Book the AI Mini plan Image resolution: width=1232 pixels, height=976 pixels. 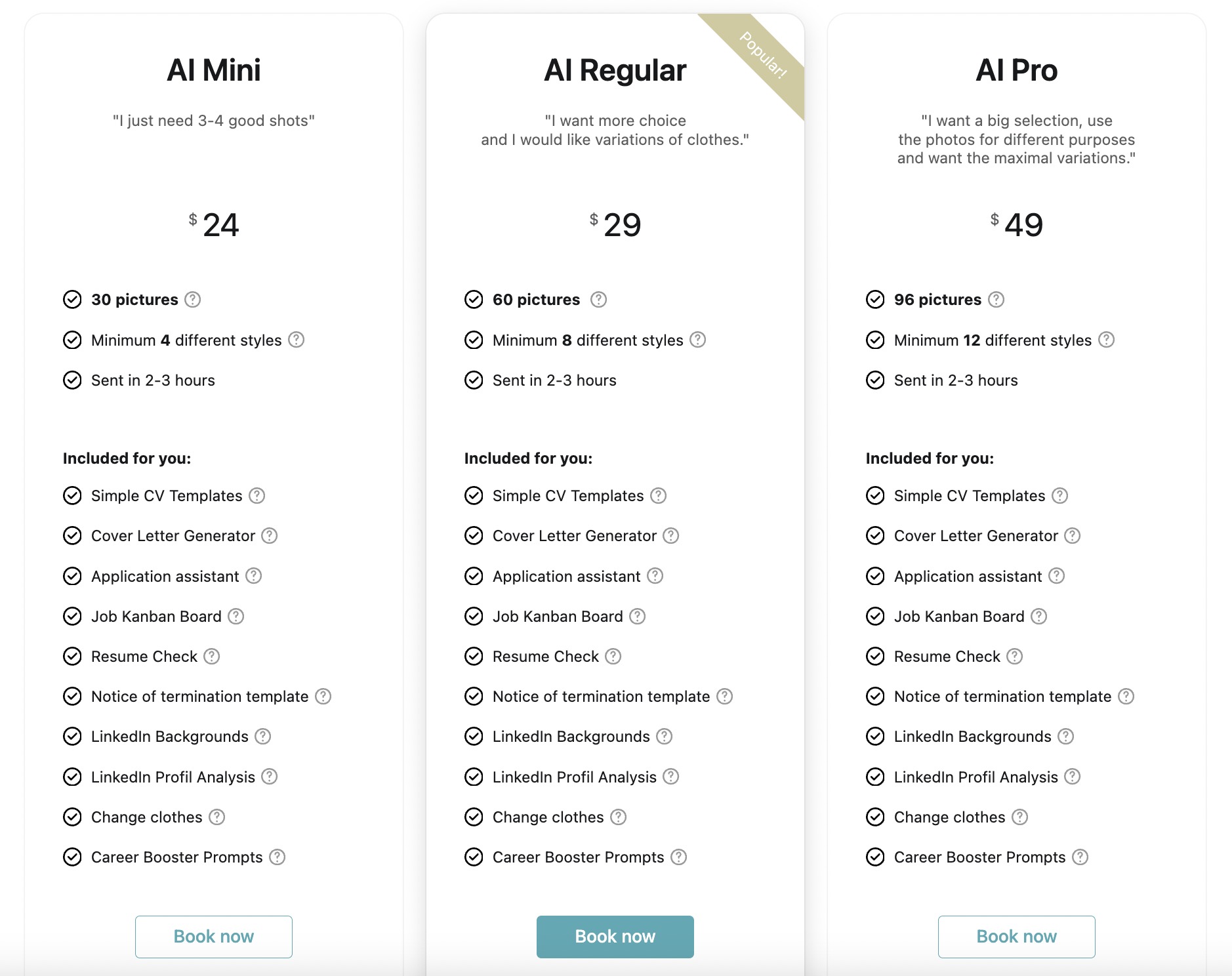point(214,937)
